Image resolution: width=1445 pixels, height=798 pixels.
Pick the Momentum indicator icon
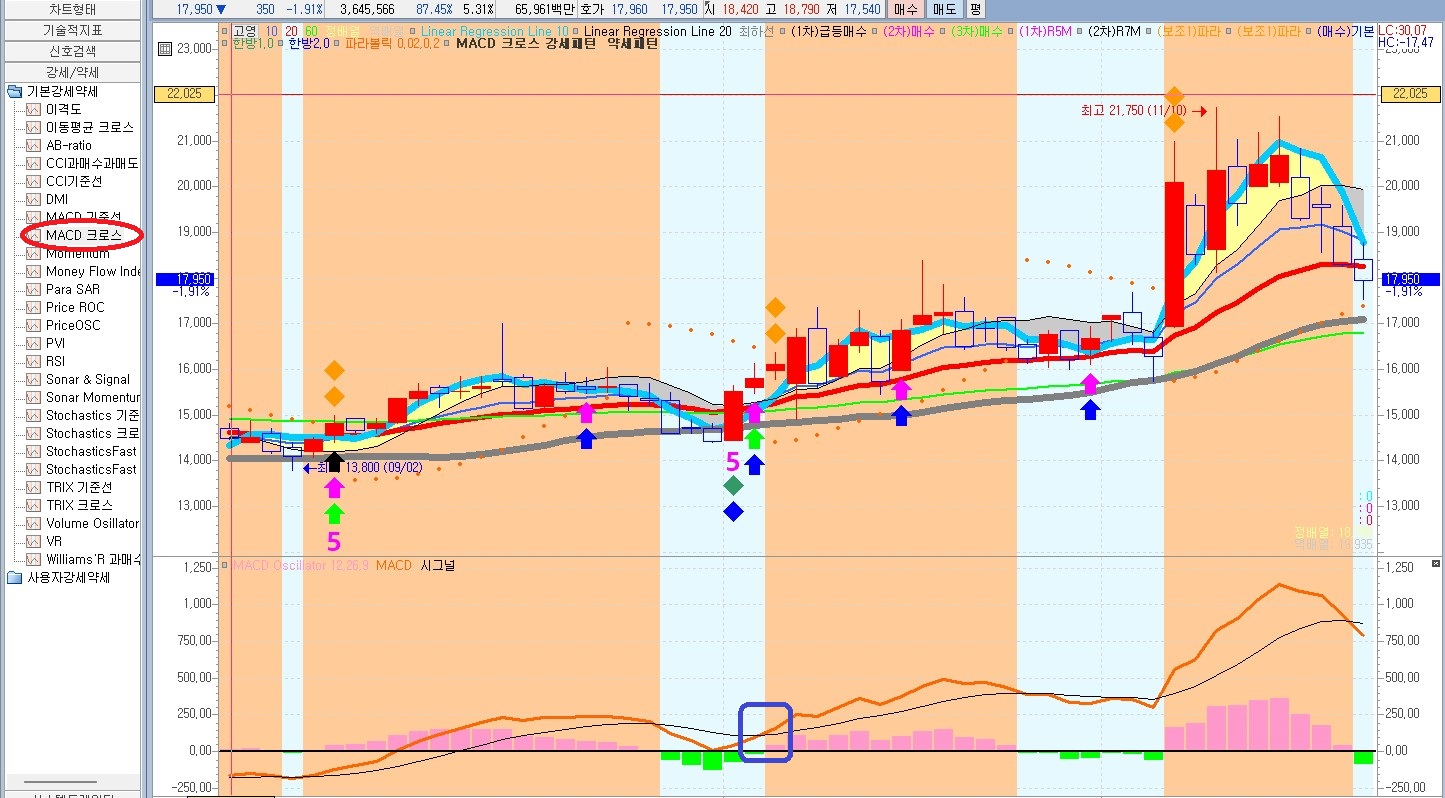33,254
